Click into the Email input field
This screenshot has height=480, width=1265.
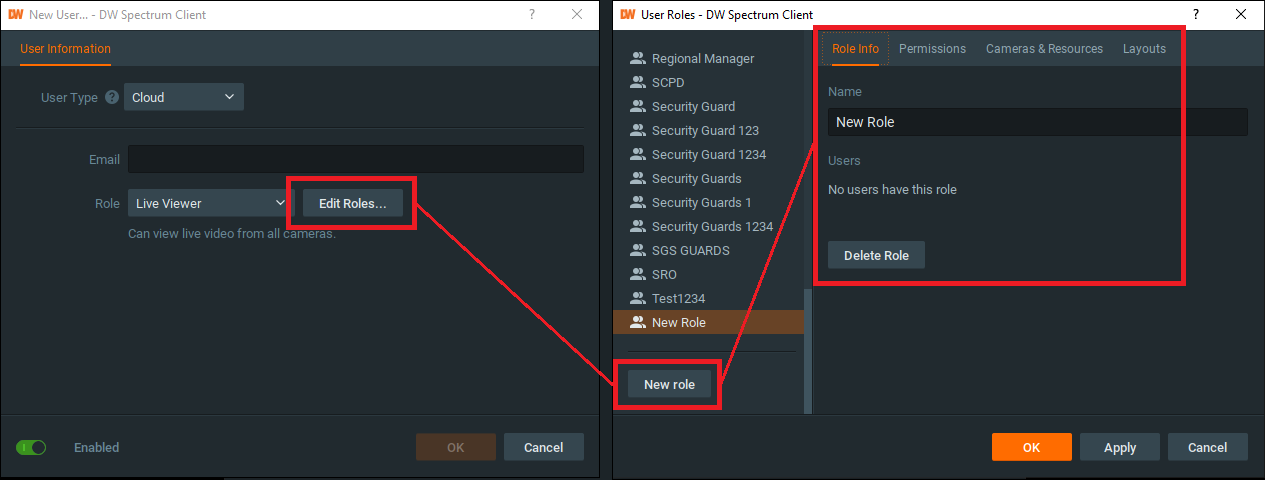[355, 160]
